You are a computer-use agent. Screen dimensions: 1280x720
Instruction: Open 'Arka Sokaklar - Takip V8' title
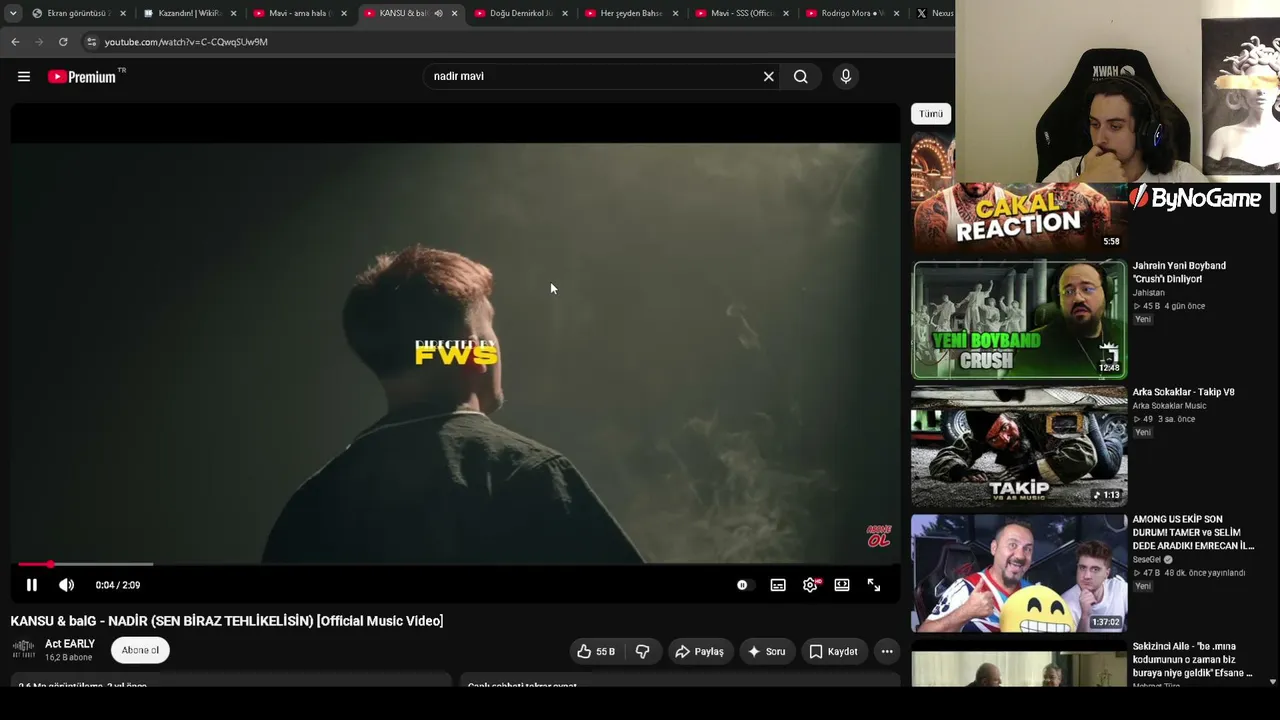tap(1183, 392)
